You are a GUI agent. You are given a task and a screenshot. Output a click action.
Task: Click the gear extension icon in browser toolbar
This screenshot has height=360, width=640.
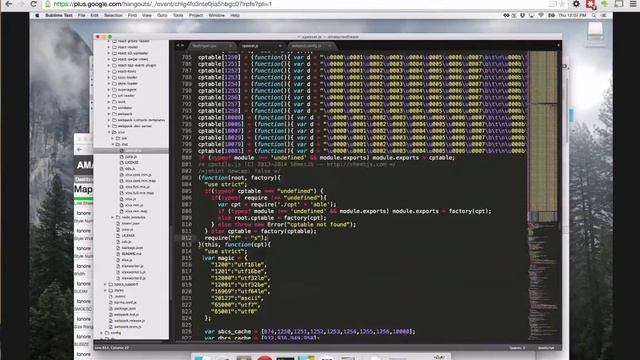coord(576,4)
